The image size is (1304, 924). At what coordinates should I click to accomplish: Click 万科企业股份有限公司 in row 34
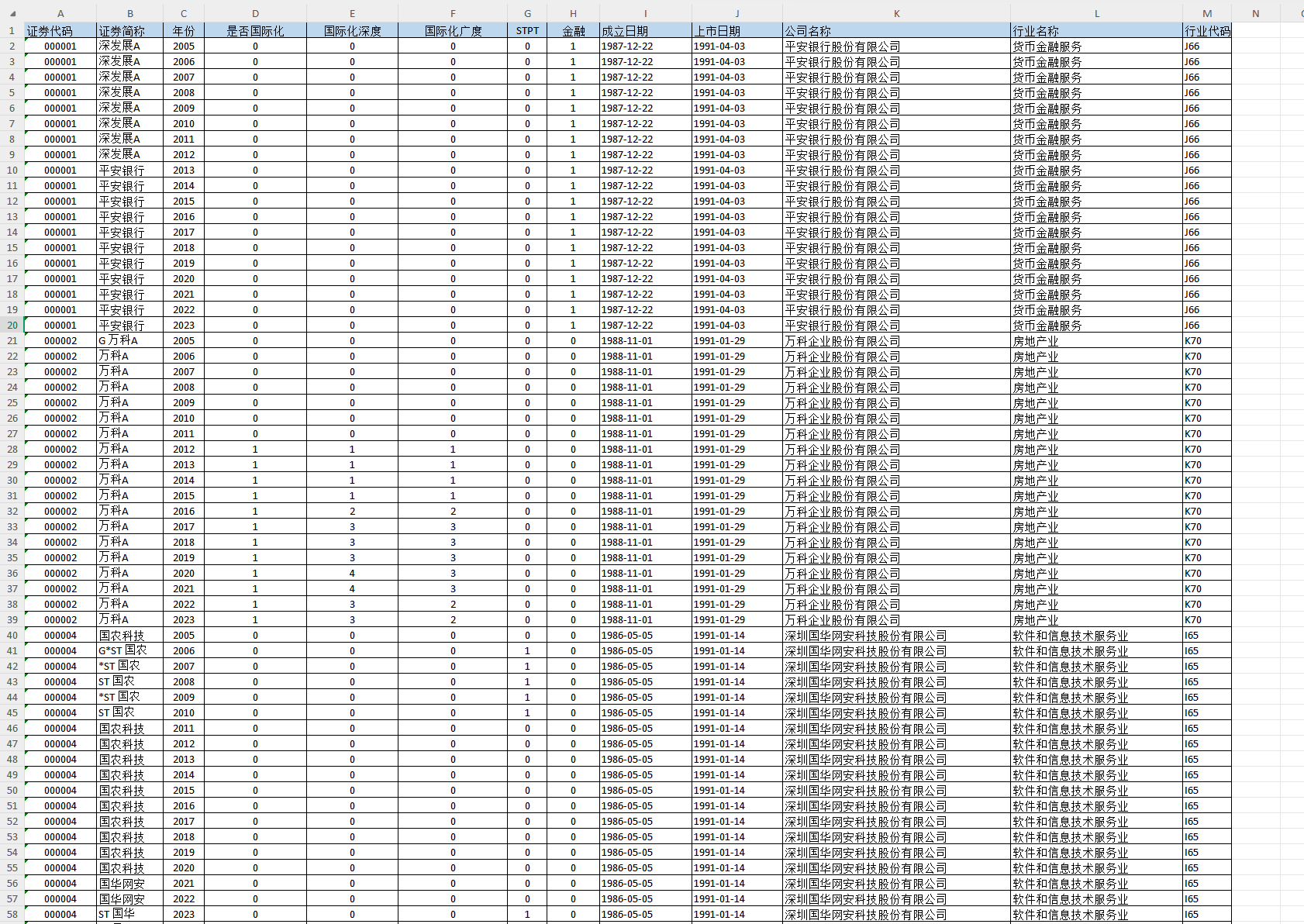896,543
